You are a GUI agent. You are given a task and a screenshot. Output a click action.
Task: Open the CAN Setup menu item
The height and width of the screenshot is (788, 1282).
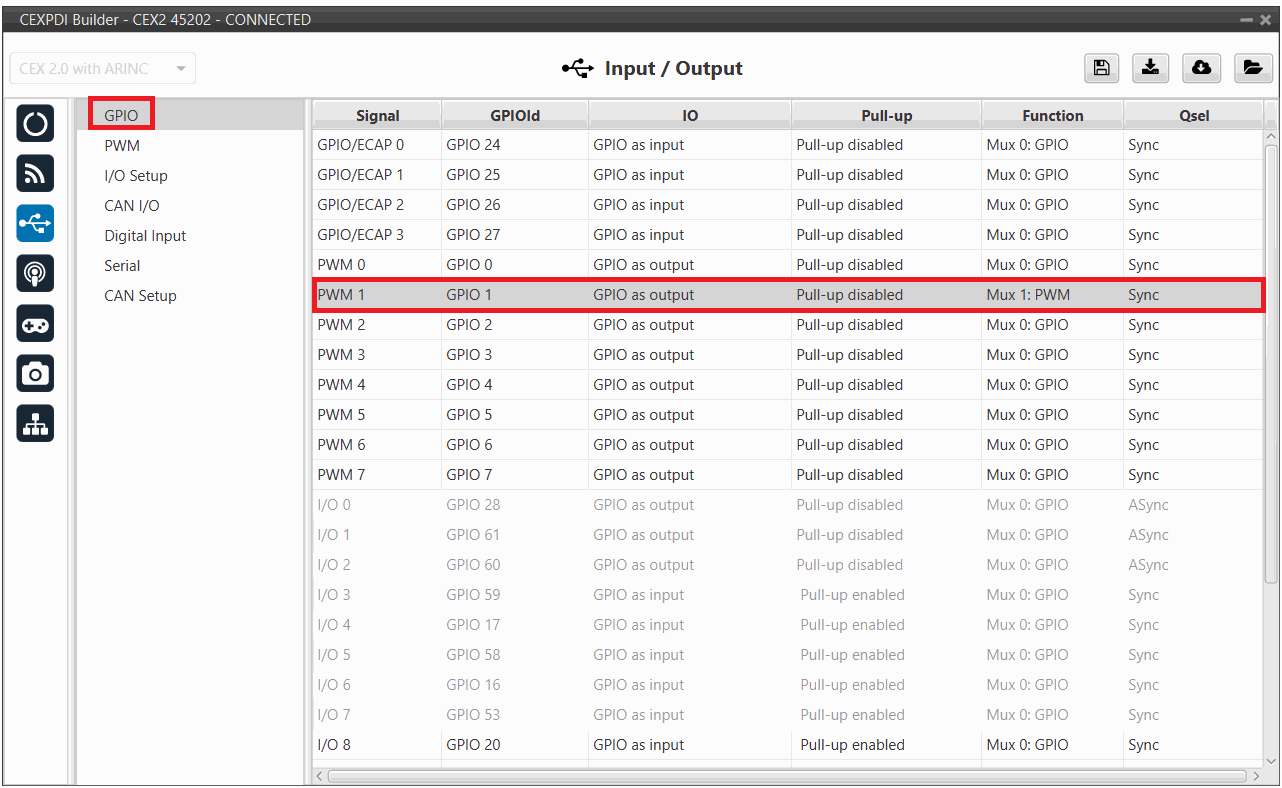(x=140, y=296)
